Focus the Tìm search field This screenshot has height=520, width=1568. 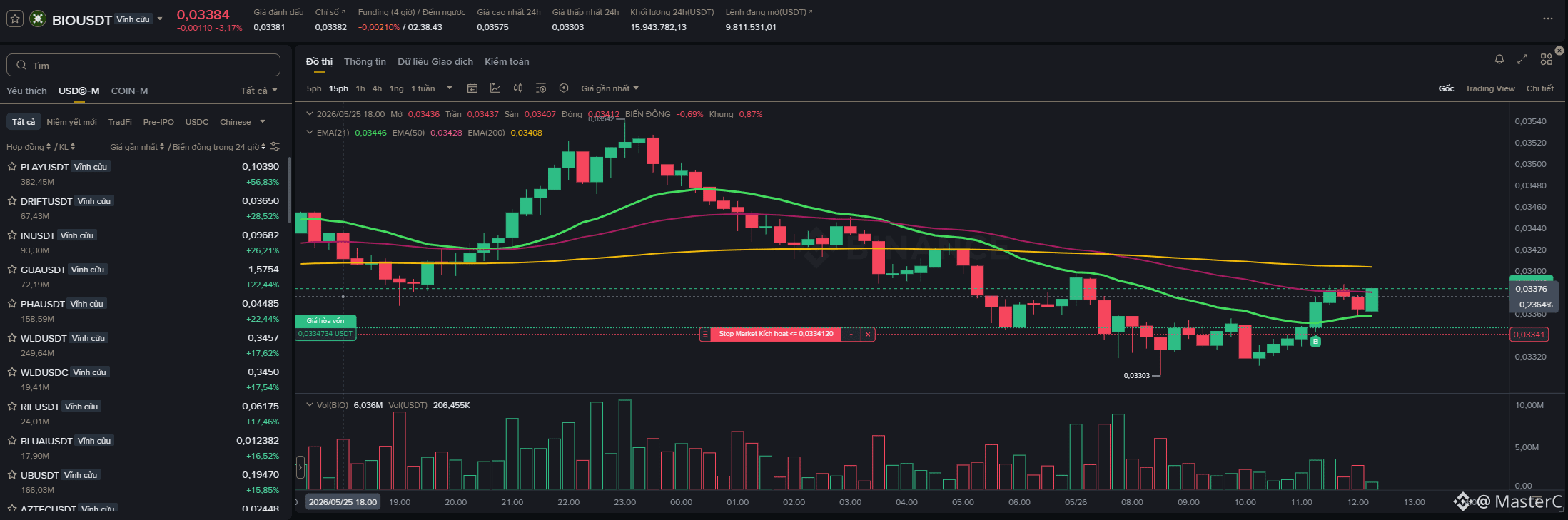coord(143,65)
